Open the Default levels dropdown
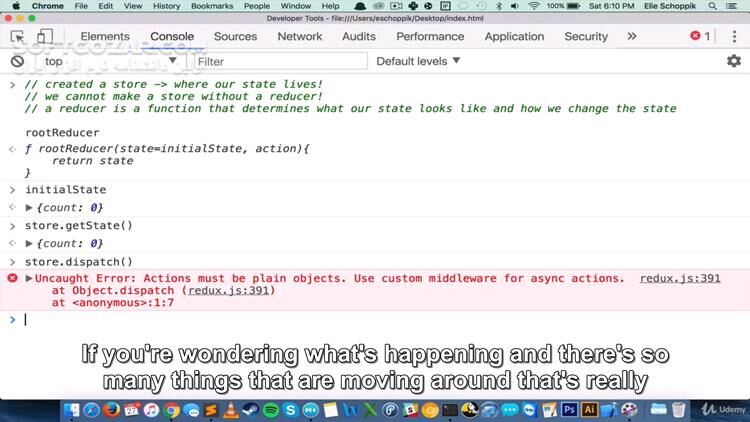Image resolution: width=750 pixels, height=422 pixels. click(x=418, y=61)
